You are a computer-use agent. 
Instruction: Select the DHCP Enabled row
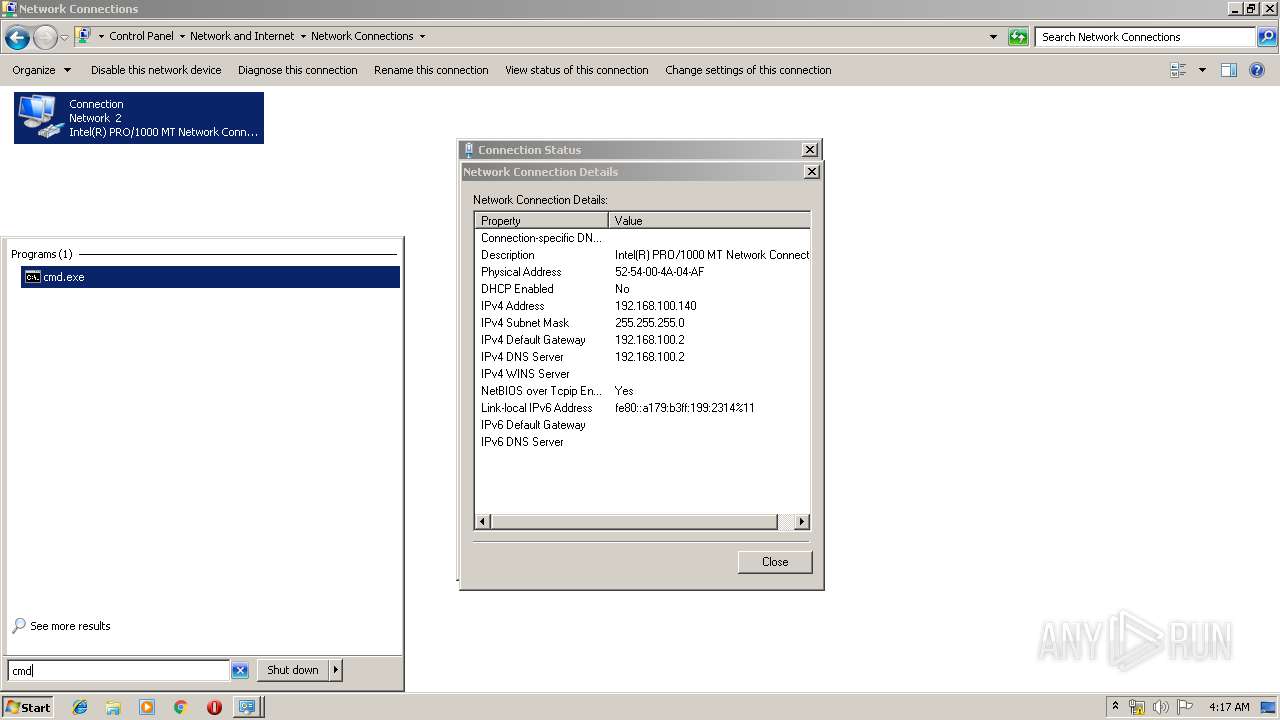click(642, 289)
